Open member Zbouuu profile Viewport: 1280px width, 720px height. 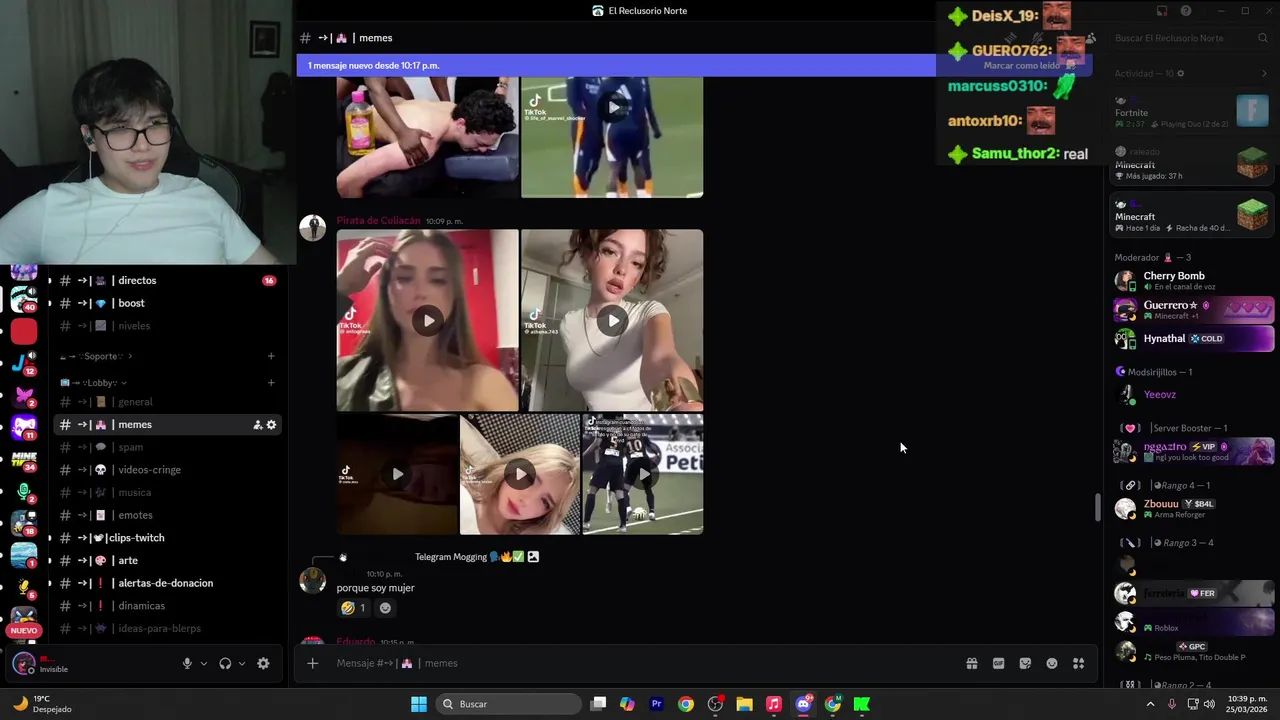(x=1192, y=508)
